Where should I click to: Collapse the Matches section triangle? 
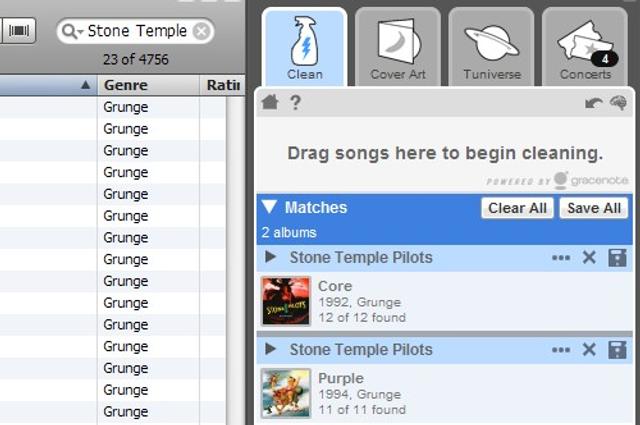point(270,207)
